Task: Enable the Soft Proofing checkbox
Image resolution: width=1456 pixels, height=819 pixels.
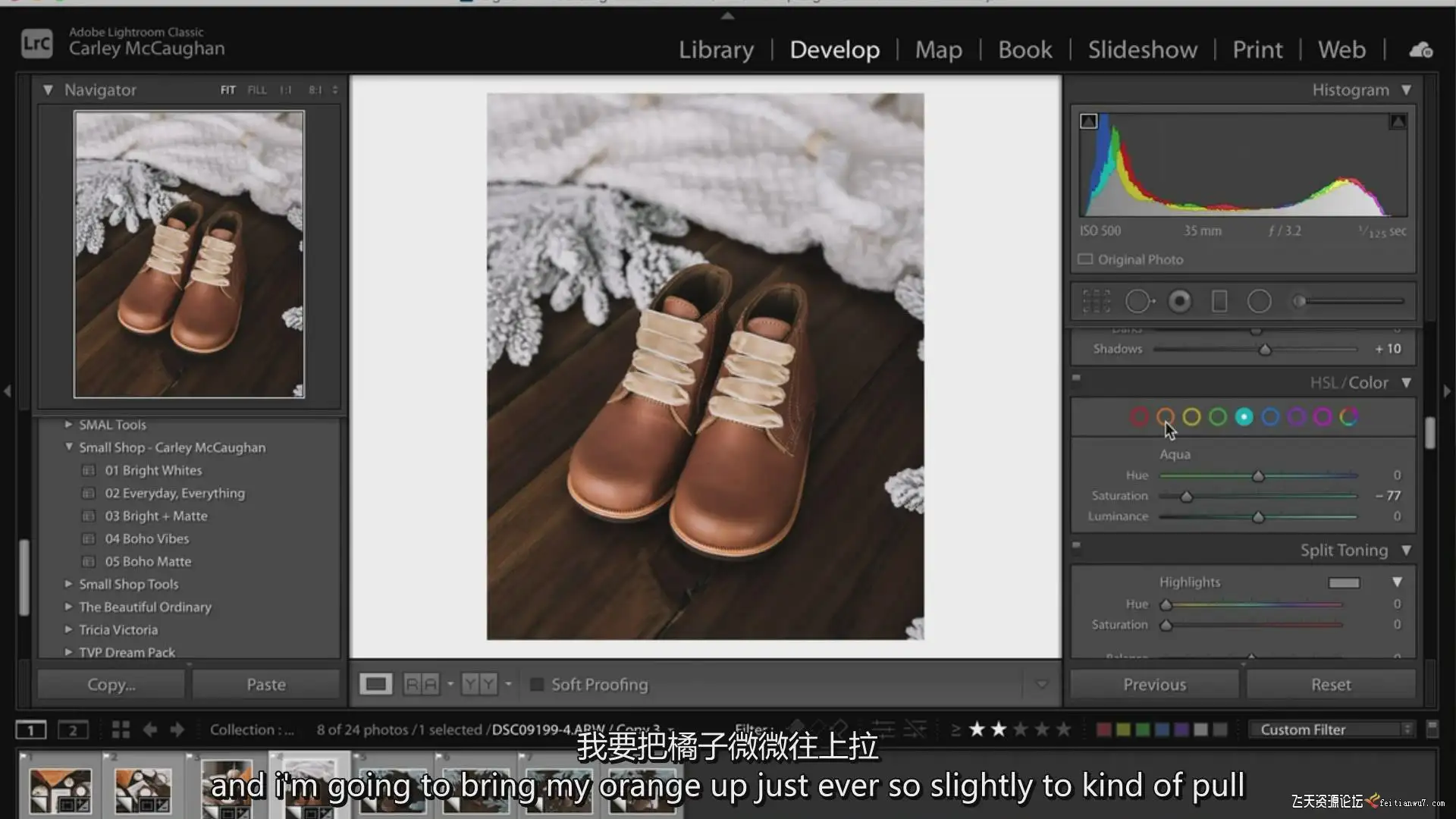Action: (537, 684)
